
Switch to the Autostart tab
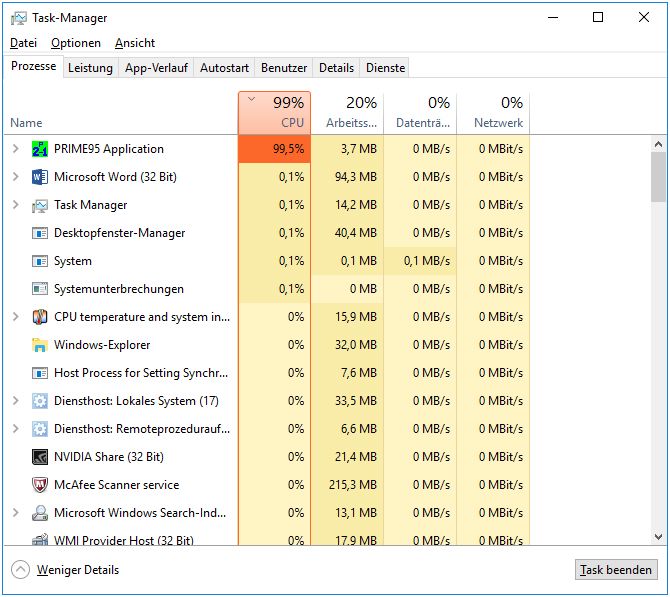click(x=224, y=68)
